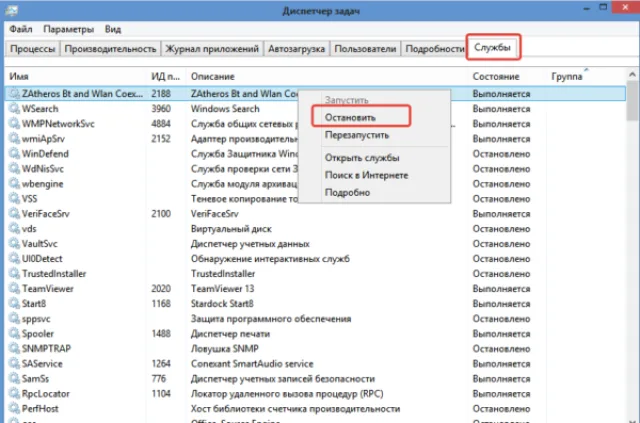
Task: Click the gear icon beside RpcLocator
Action: 14,394
